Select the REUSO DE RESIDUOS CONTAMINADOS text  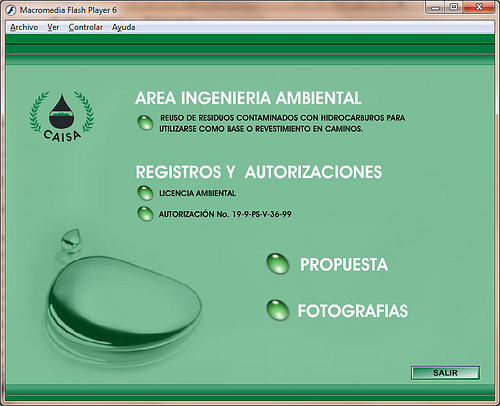point(282,123)
